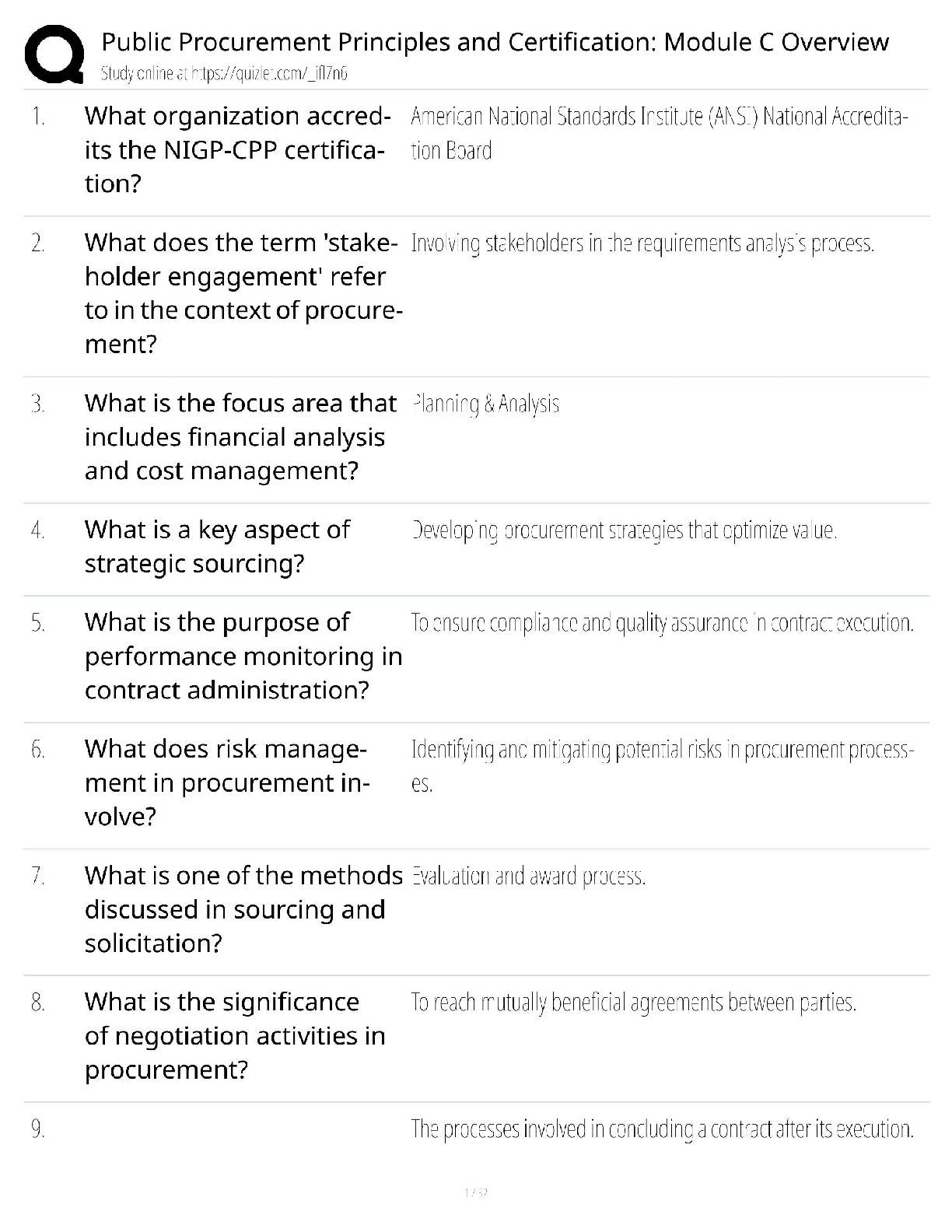Select the 'stakeholder engagement' question text
The image size is (952, 1232).
[x=243, y=293]
